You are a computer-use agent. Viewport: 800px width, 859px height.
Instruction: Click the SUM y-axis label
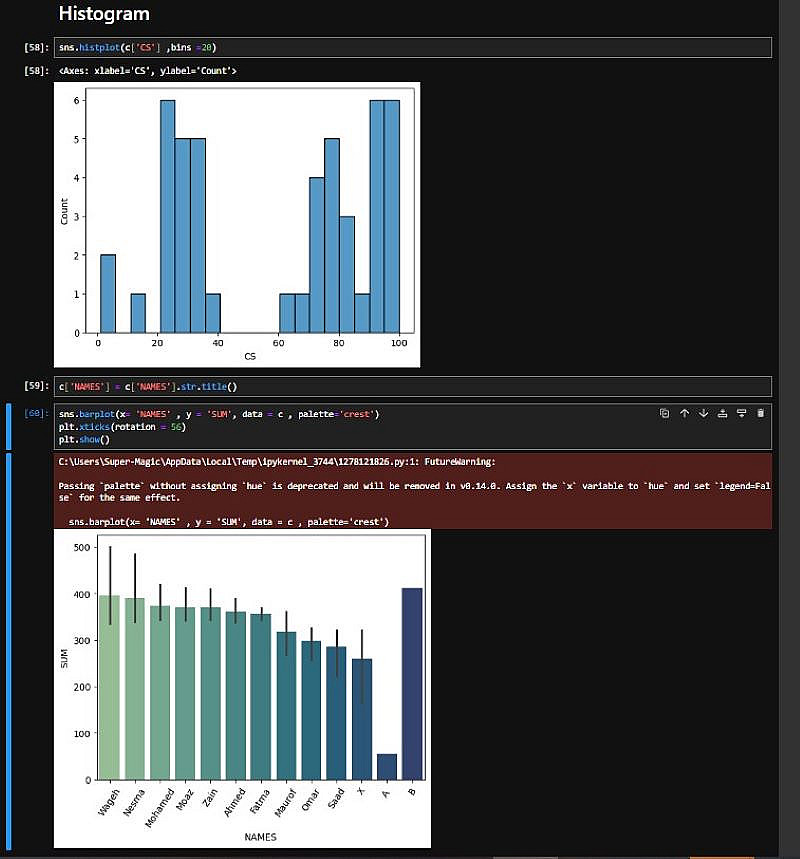[x=64, y=658]
